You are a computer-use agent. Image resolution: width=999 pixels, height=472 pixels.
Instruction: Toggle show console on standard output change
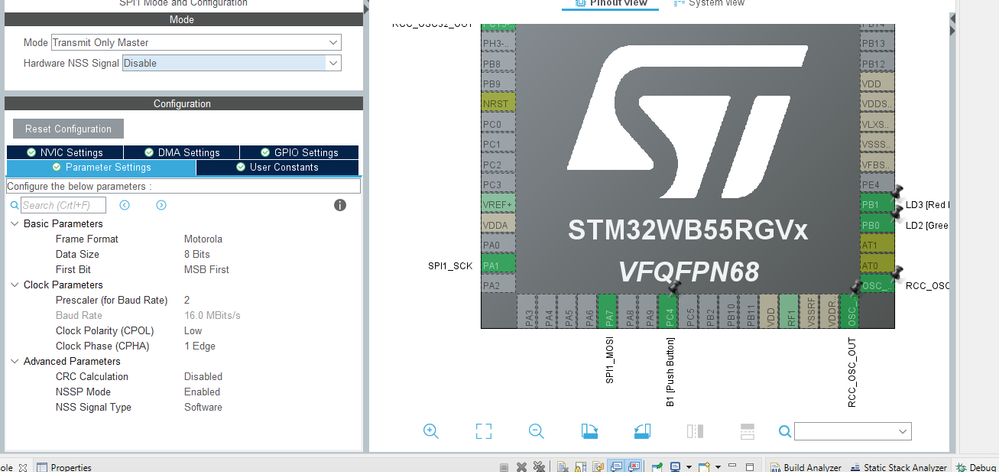click(x=616, y=467)
